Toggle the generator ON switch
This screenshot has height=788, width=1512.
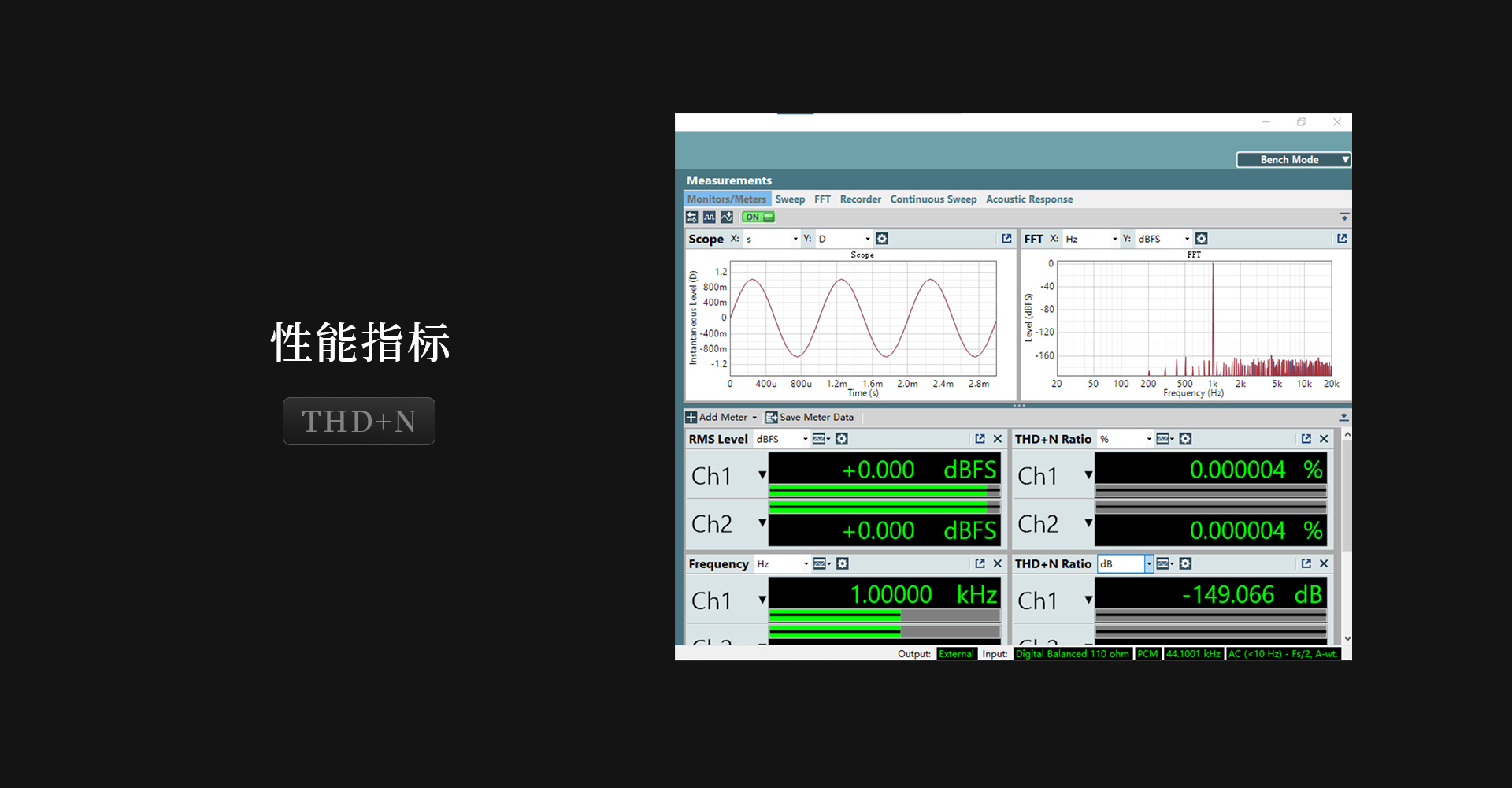(x=759, y=217)
